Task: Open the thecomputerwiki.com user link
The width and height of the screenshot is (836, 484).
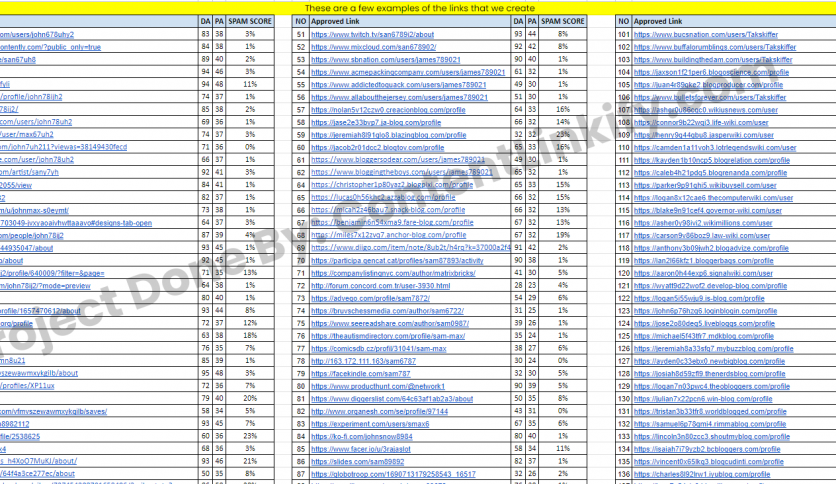Action: (x=713, y=198)
